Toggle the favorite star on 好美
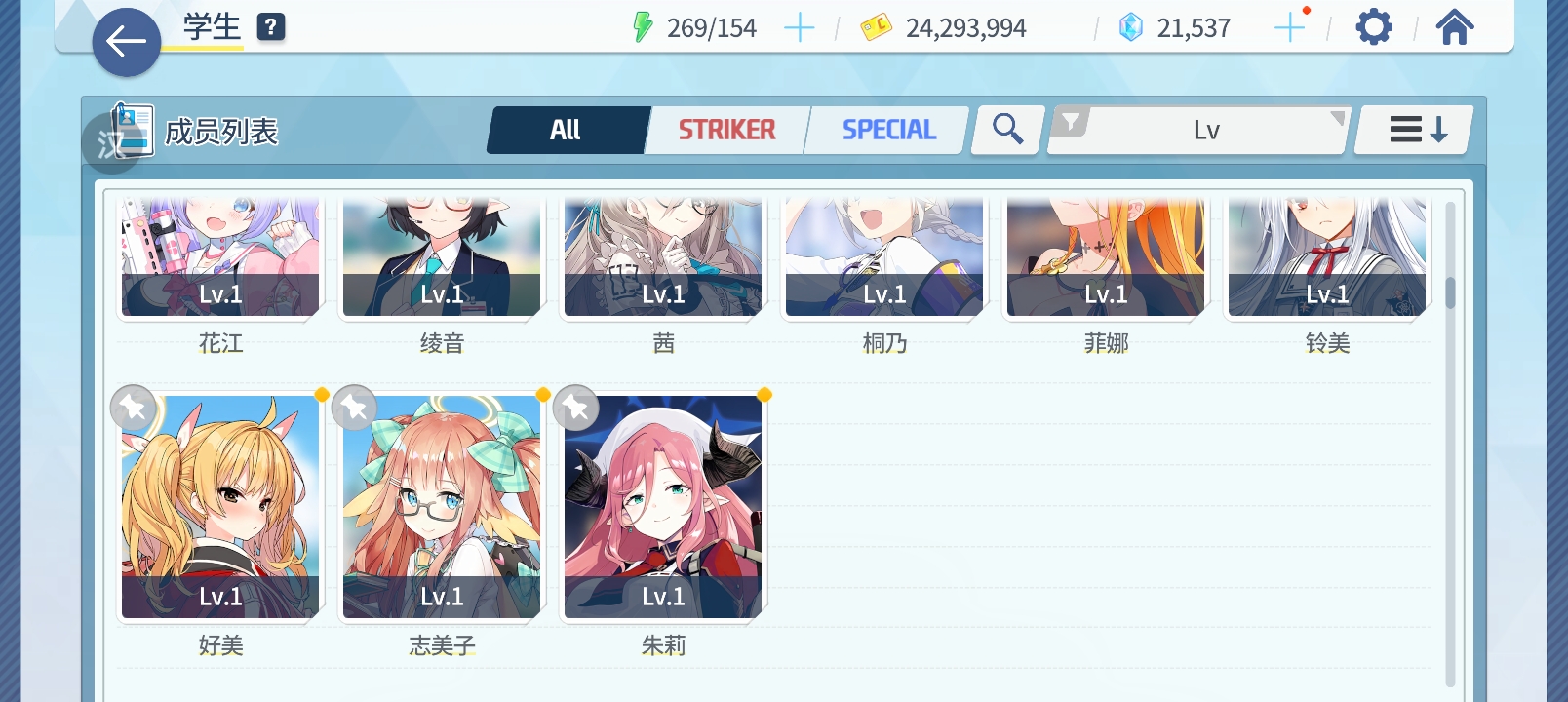Screen dimensions: 1568x702 pos(134,408)
